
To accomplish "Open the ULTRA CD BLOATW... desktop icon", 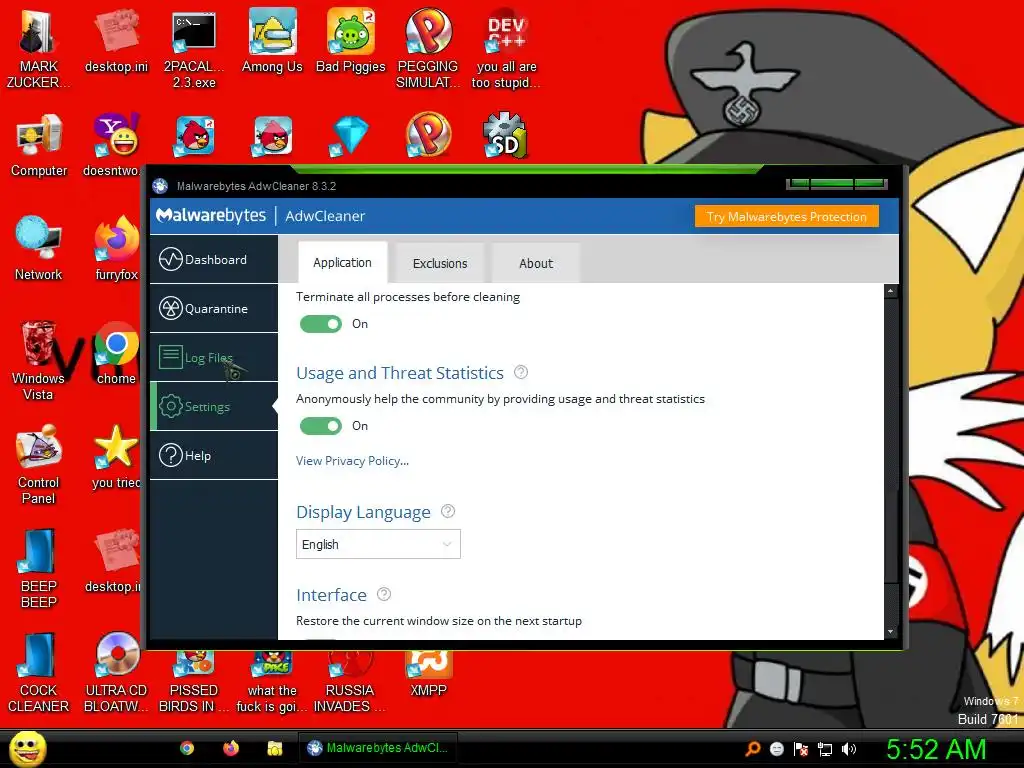I will point(117,673).
